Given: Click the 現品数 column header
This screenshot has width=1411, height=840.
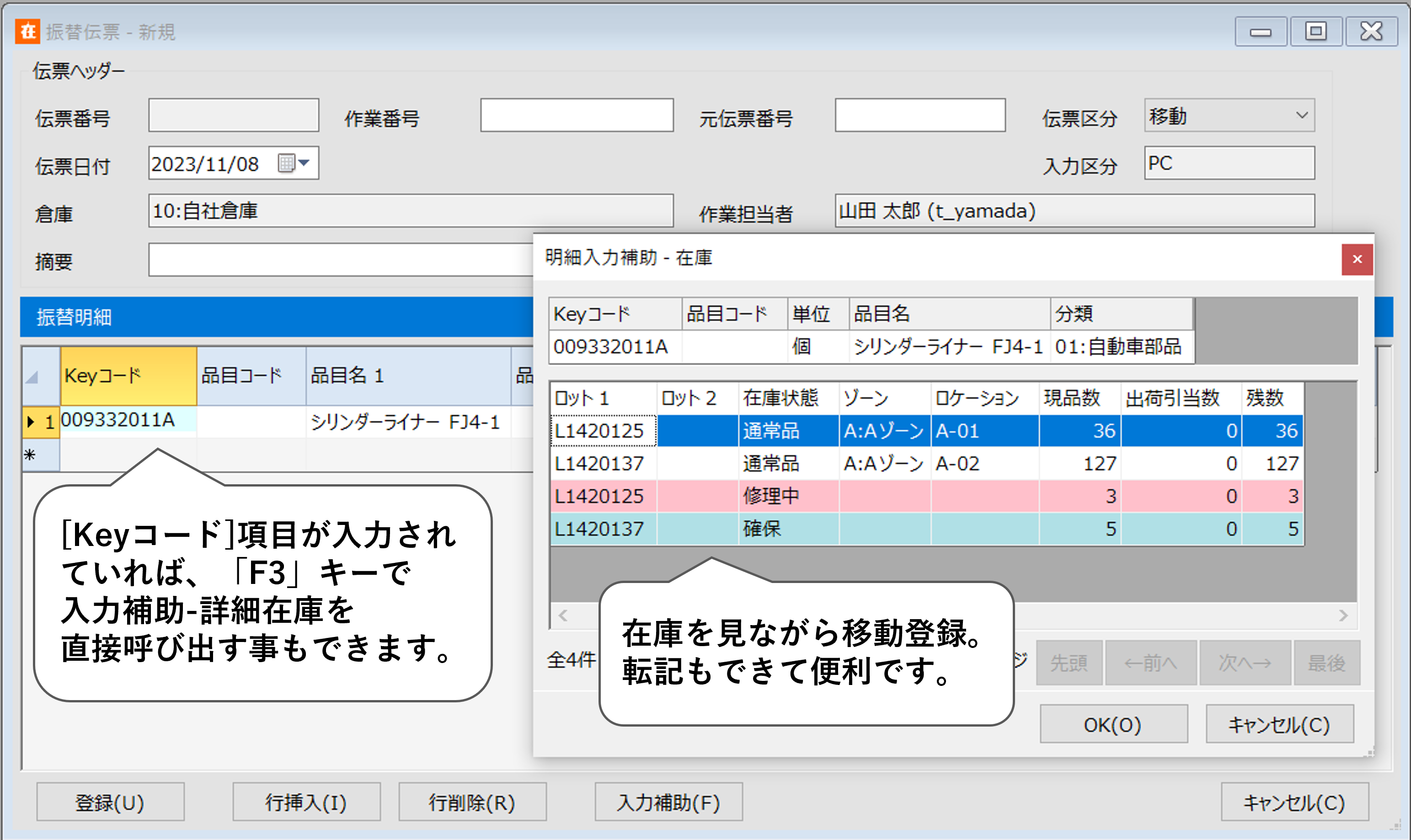Looking at the screenshot, I should pos(1080,398).
